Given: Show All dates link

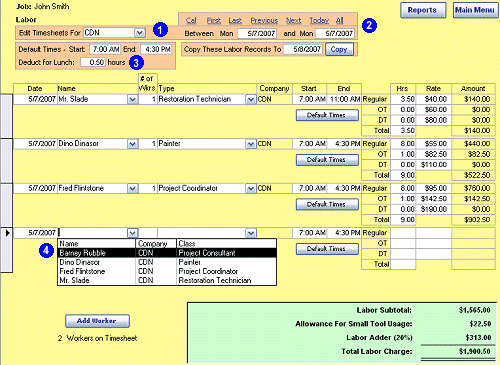Looking at the screenshot, I should tap(339, 21).
